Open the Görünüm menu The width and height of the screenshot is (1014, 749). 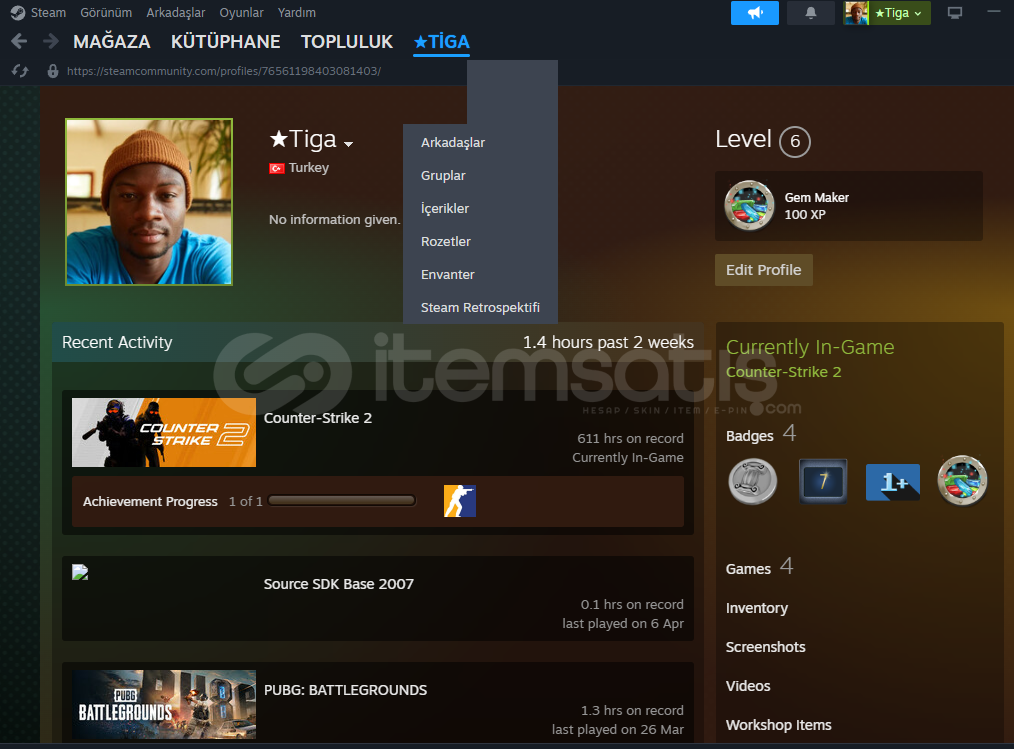tap(106, 13)
